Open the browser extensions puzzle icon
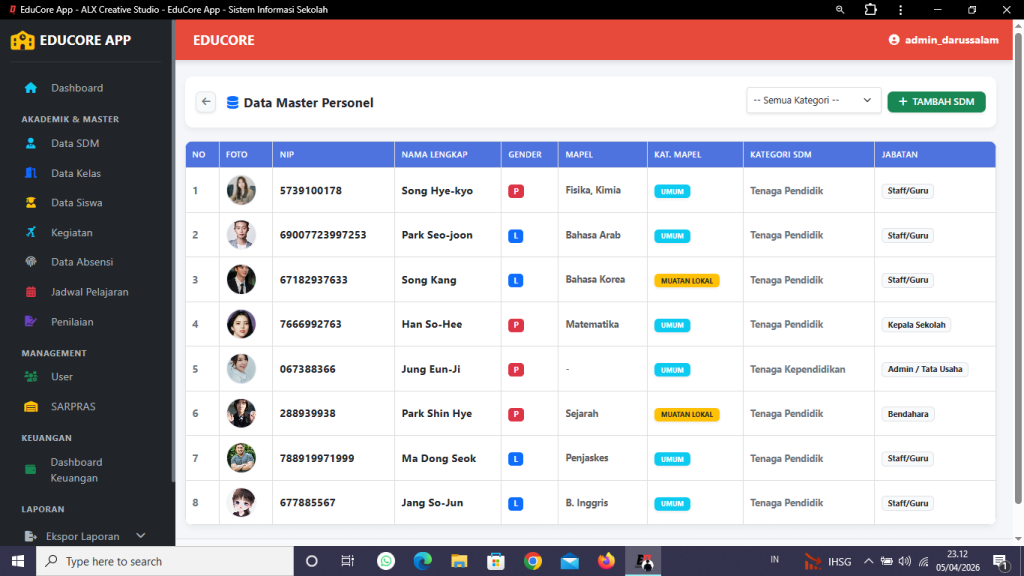The width and height of the screenshot is (1024, 576). click(x=871, y=10)
